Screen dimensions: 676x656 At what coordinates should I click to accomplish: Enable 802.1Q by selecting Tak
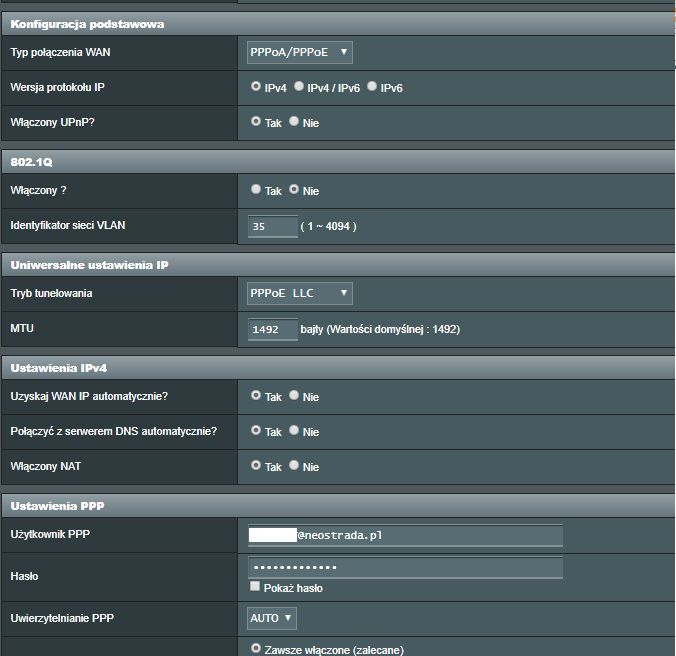tap(256, 190)
